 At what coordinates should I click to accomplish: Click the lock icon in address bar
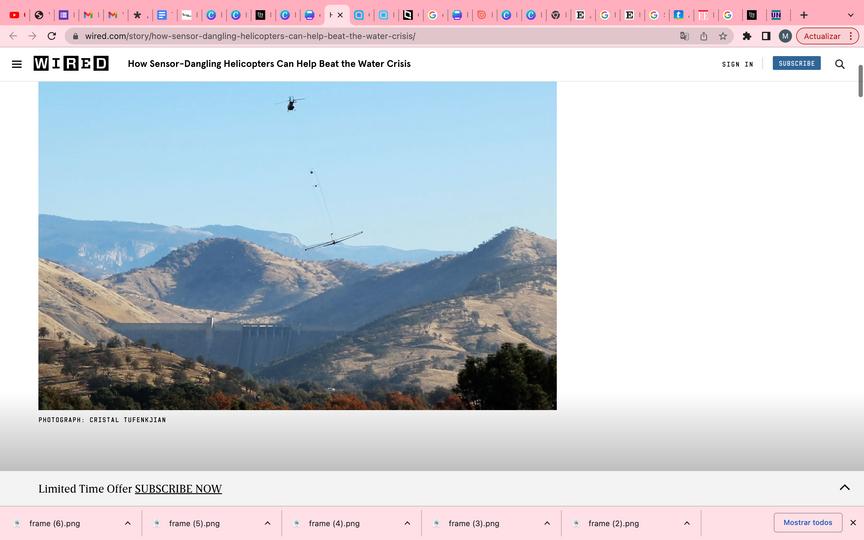pyautogui.click(x=75, y=36)
